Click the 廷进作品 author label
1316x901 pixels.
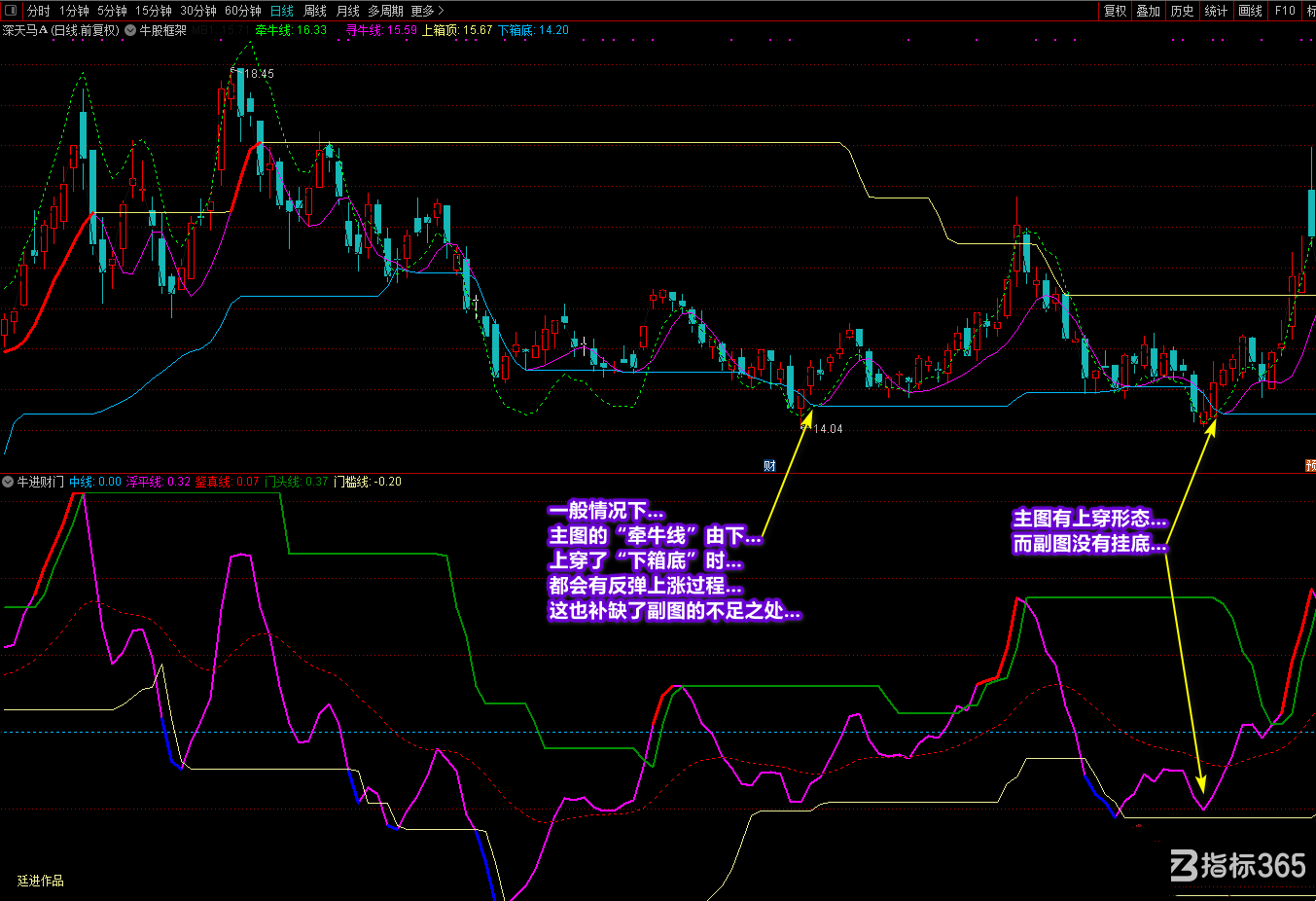click(41, 881)
